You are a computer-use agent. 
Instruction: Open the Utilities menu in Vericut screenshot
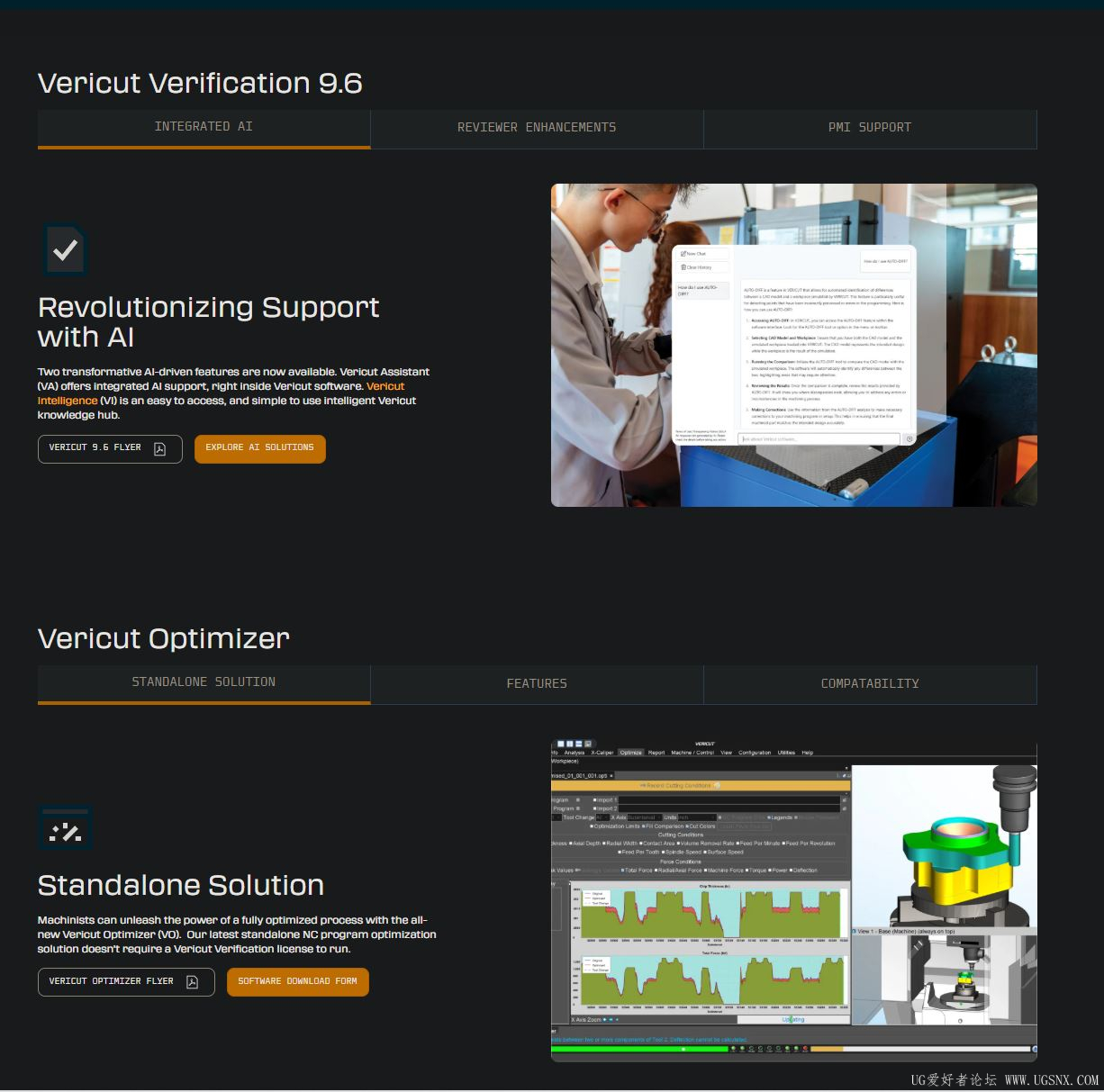tap(786, 753)
